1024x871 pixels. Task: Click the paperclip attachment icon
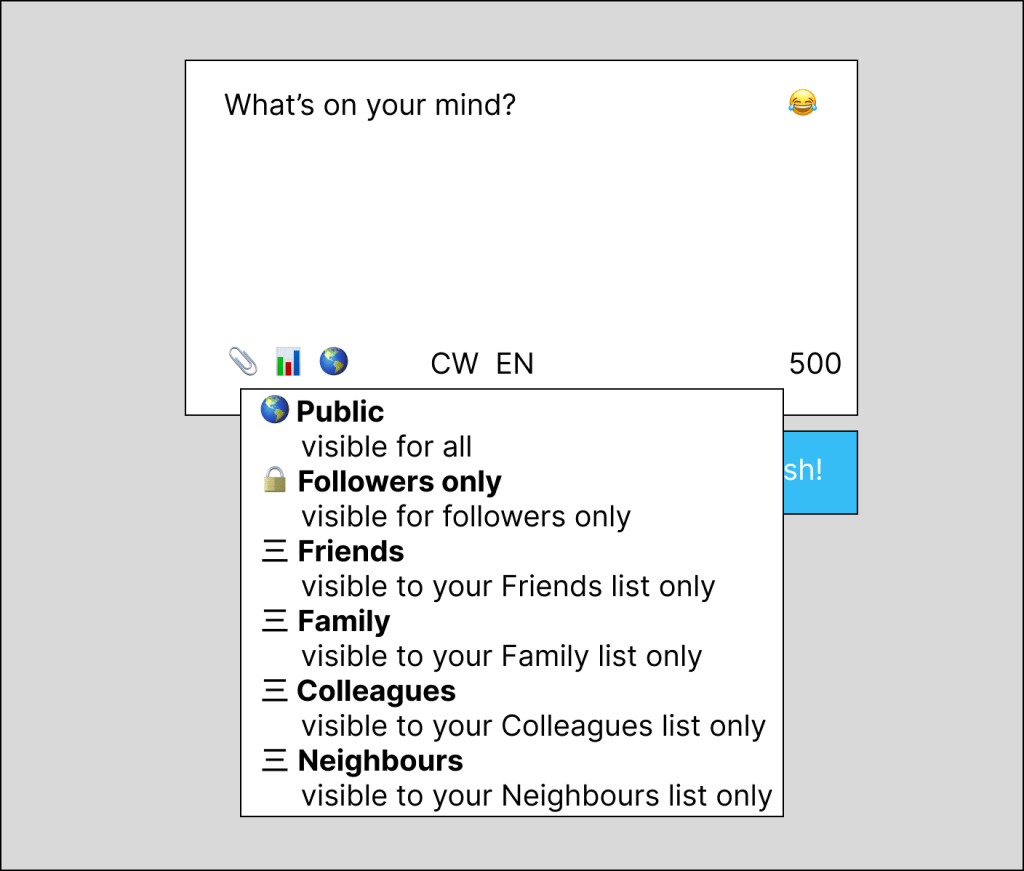pyautogui.click(x=242, y=361)
